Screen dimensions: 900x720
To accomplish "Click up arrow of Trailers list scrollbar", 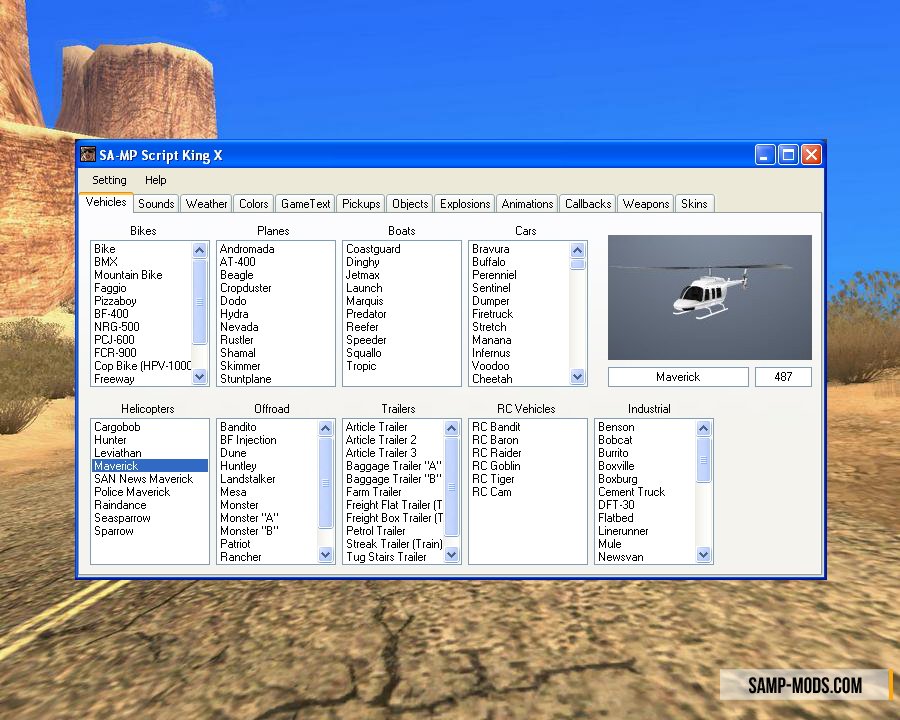I will pos(451,428).
